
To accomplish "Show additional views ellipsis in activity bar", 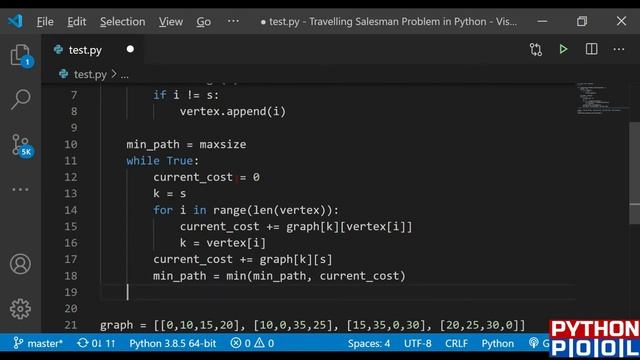I will coord(20,189).
